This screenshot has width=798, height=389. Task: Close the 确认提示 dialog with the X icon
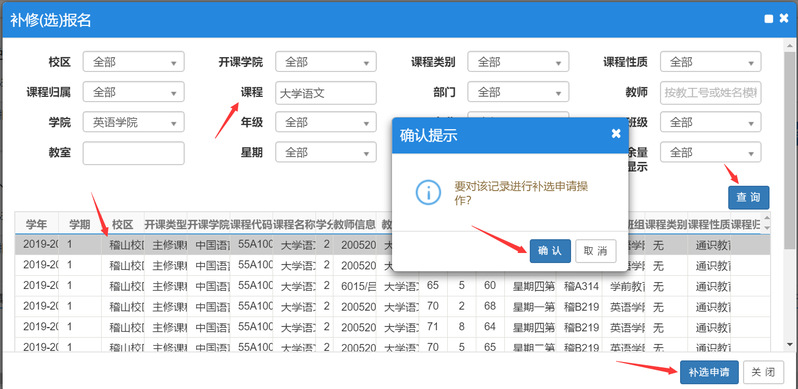point(616,134)
